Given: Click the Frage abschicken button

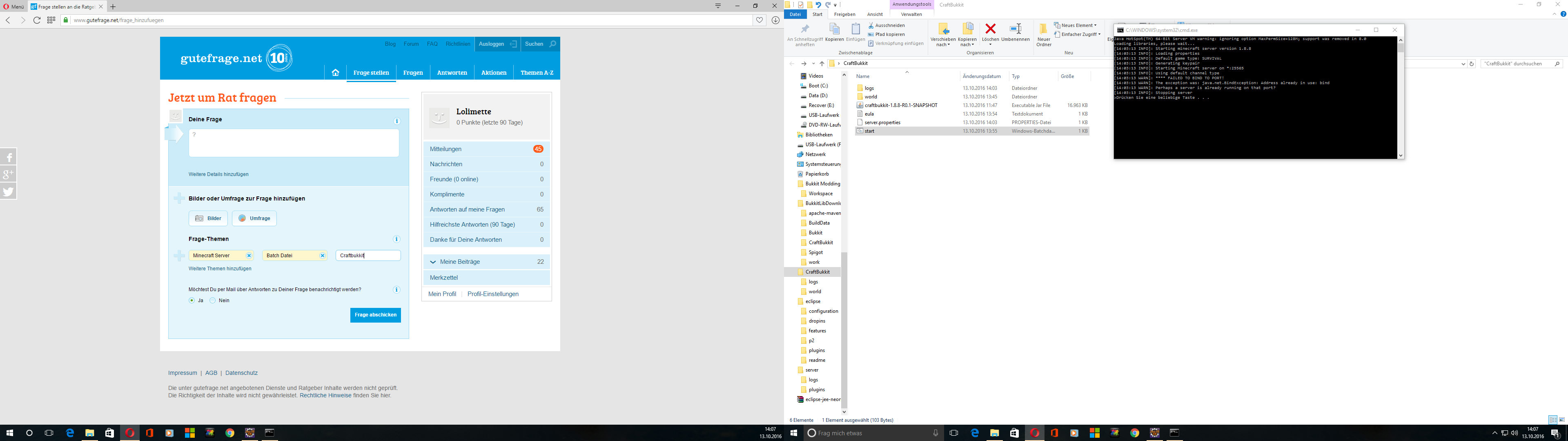Looking at the screenshot, I should pos(375,315).
